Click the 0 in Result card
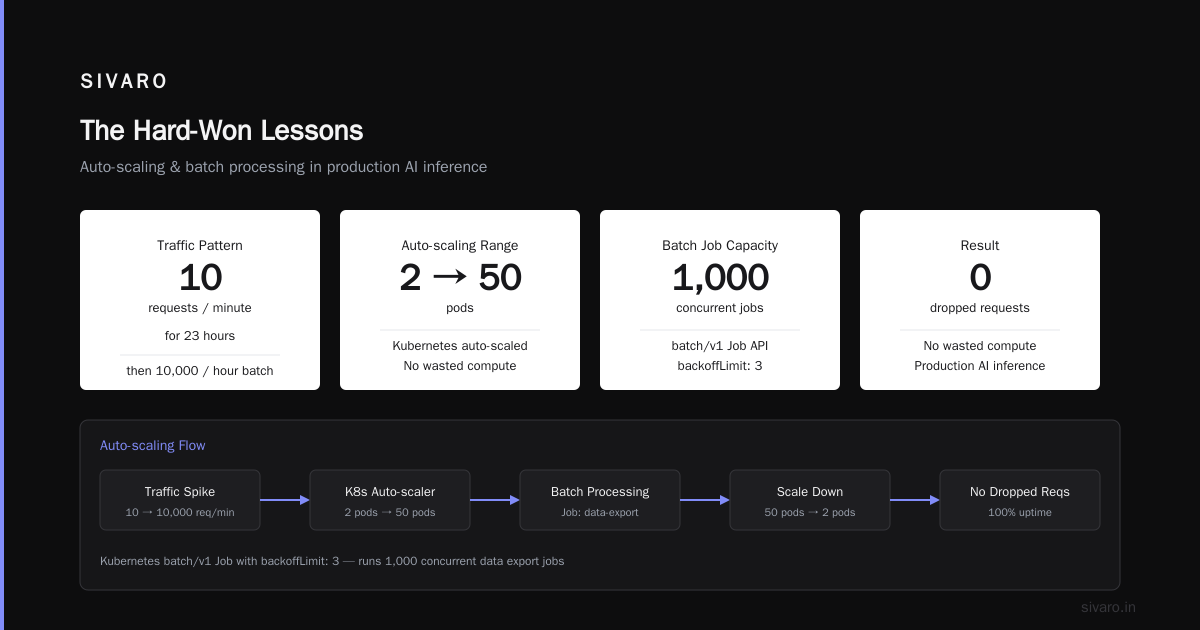This screenshot has height=630, width=1200. pos(980,277)
